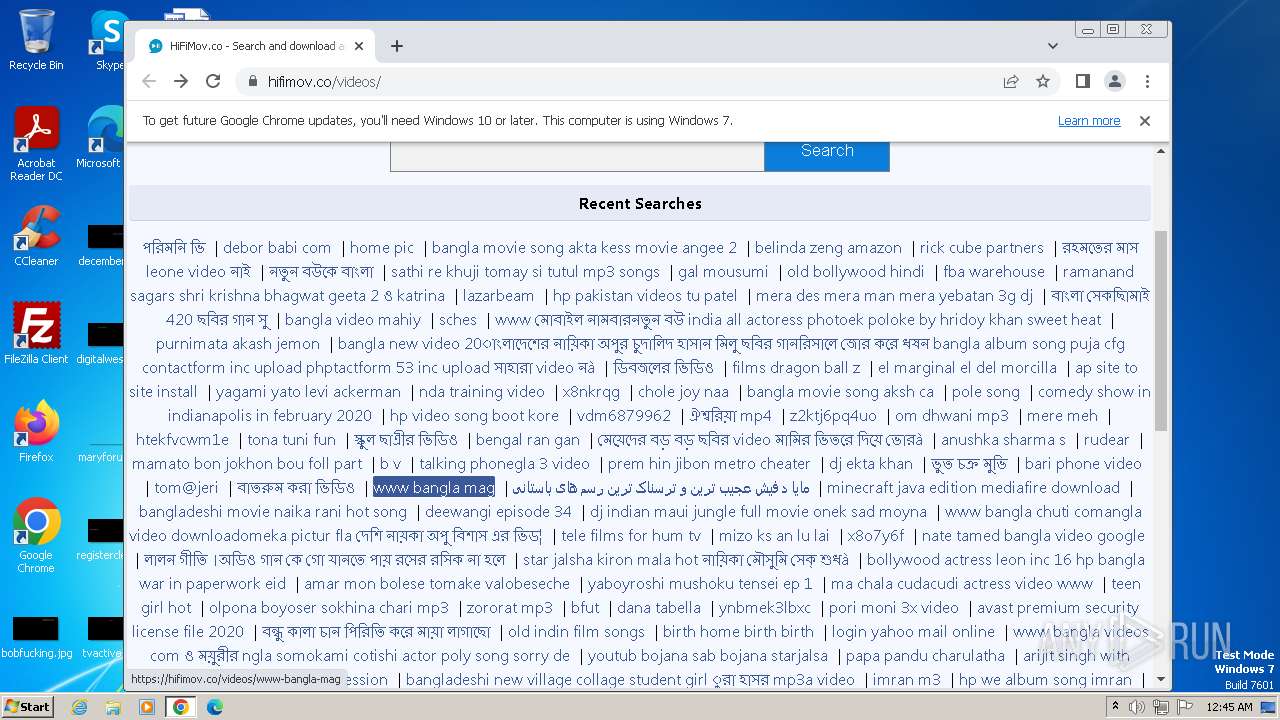Launch Internet Explorer from taskbar

click(x=79, y=707)
